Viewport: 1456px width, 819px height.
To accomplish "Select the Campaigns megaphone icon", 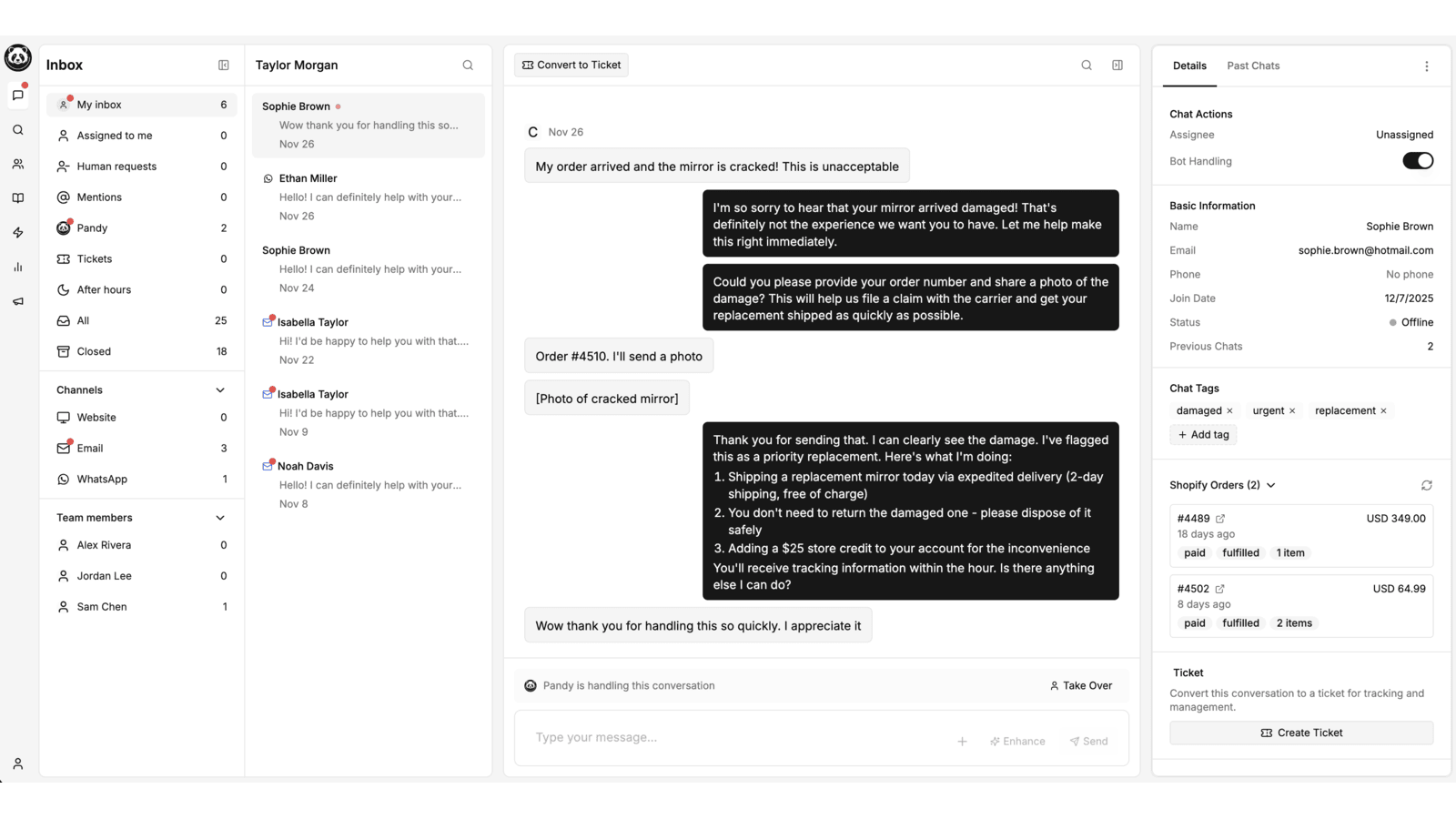I will (x=17, y=301).
